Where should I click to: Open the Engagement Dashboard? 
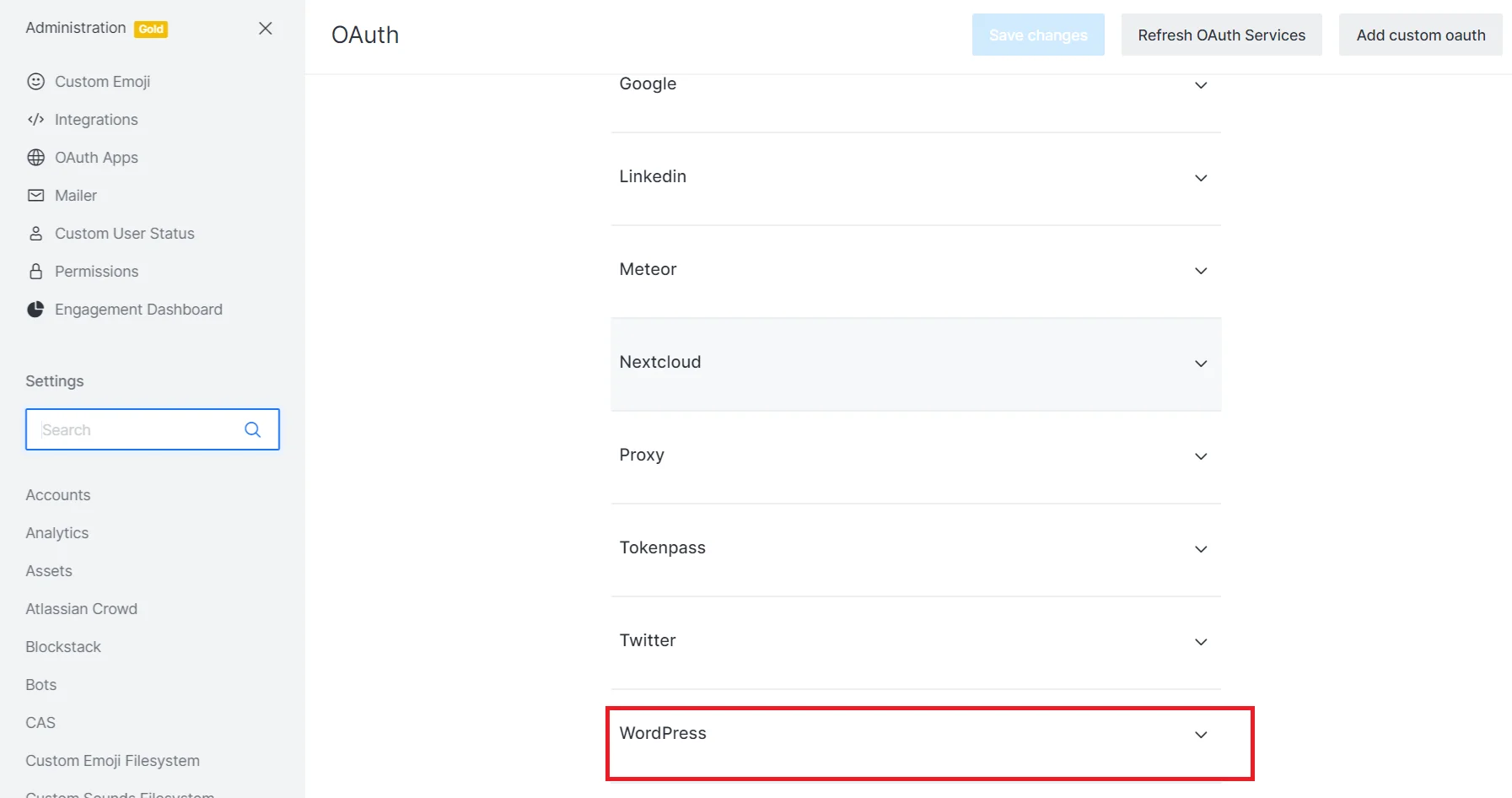138,309
